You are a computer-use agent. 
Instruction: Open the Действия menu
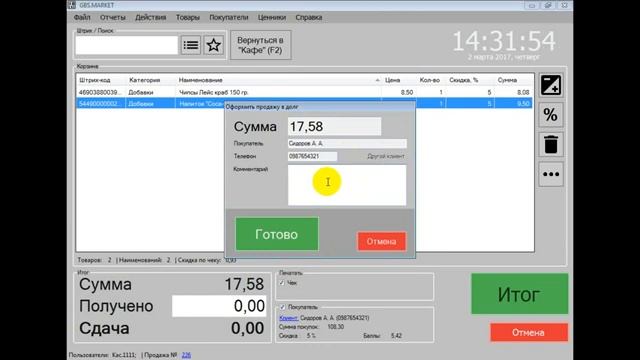coord(151,18)
